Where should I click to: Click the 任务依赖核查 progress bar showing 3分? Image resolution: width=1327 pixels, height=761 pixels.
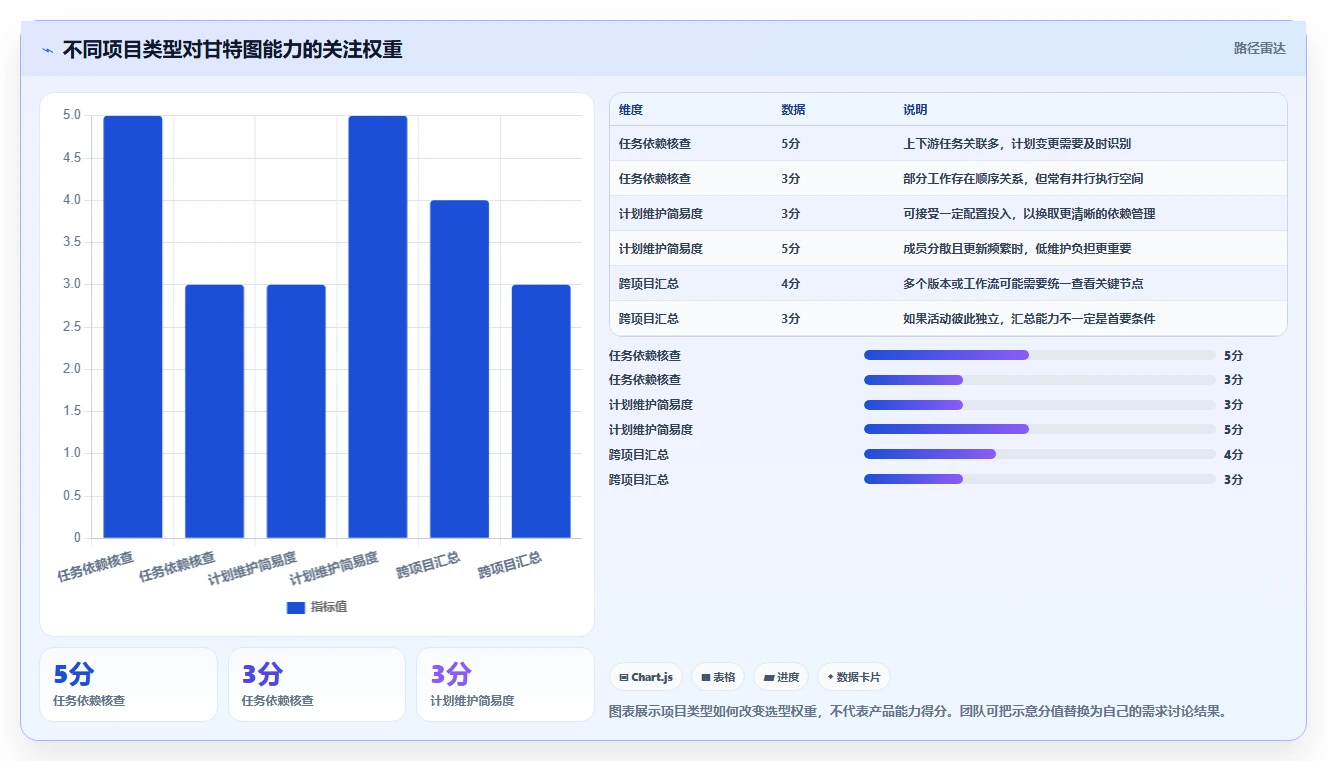[x=1040, y=380]
